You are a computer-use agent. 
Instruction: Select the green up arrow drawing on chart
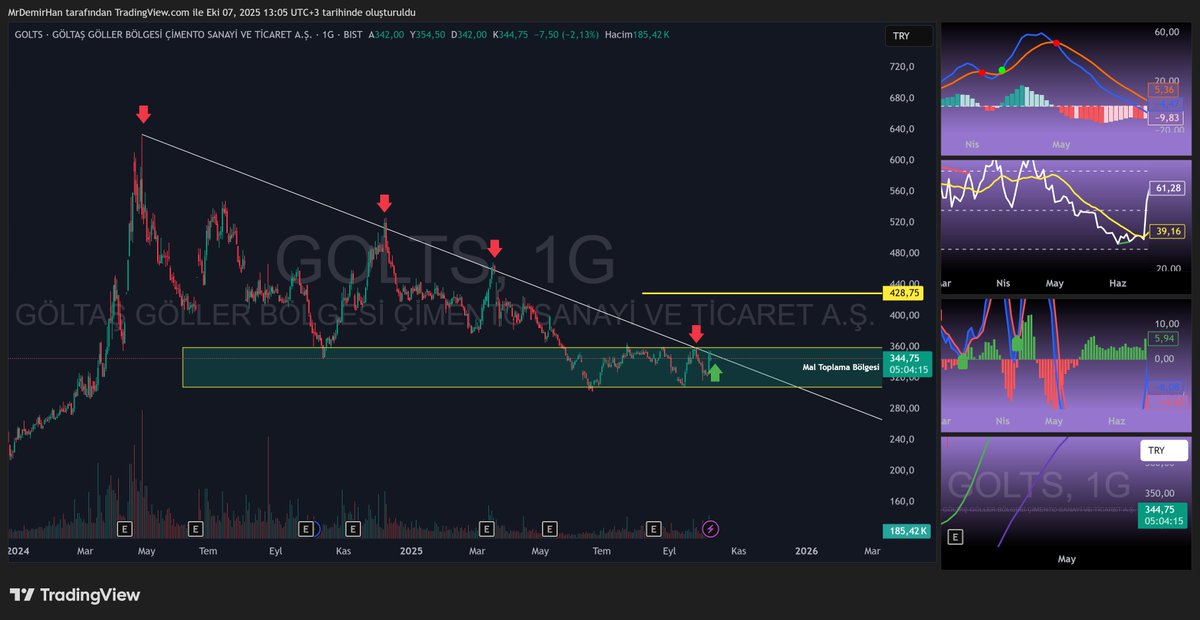715,373
